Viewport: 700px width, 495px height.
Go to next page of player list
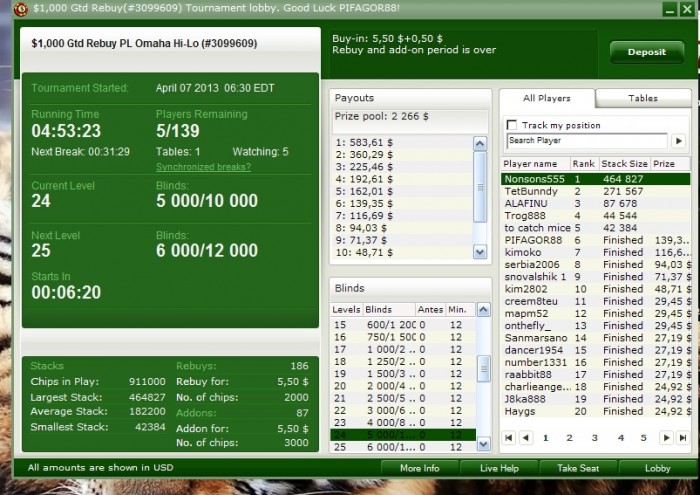(x=666, y=438)
